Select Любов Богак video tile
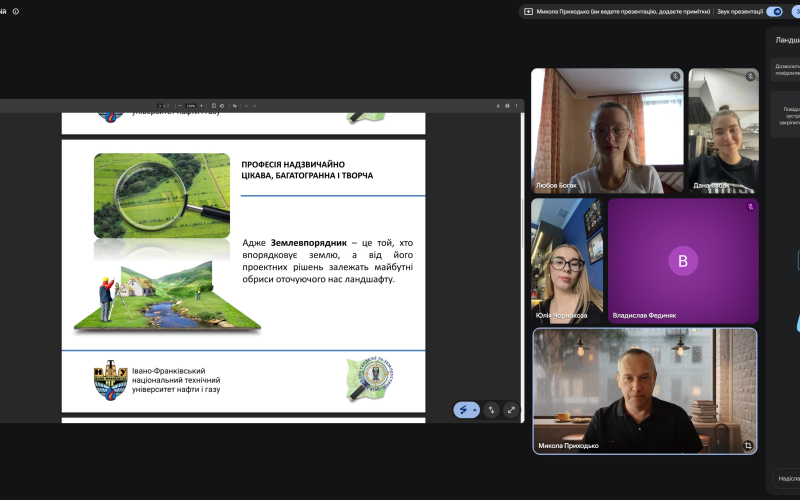Image resolution: width=800 pixels, height=500 pixels. [x=607, y=131]
